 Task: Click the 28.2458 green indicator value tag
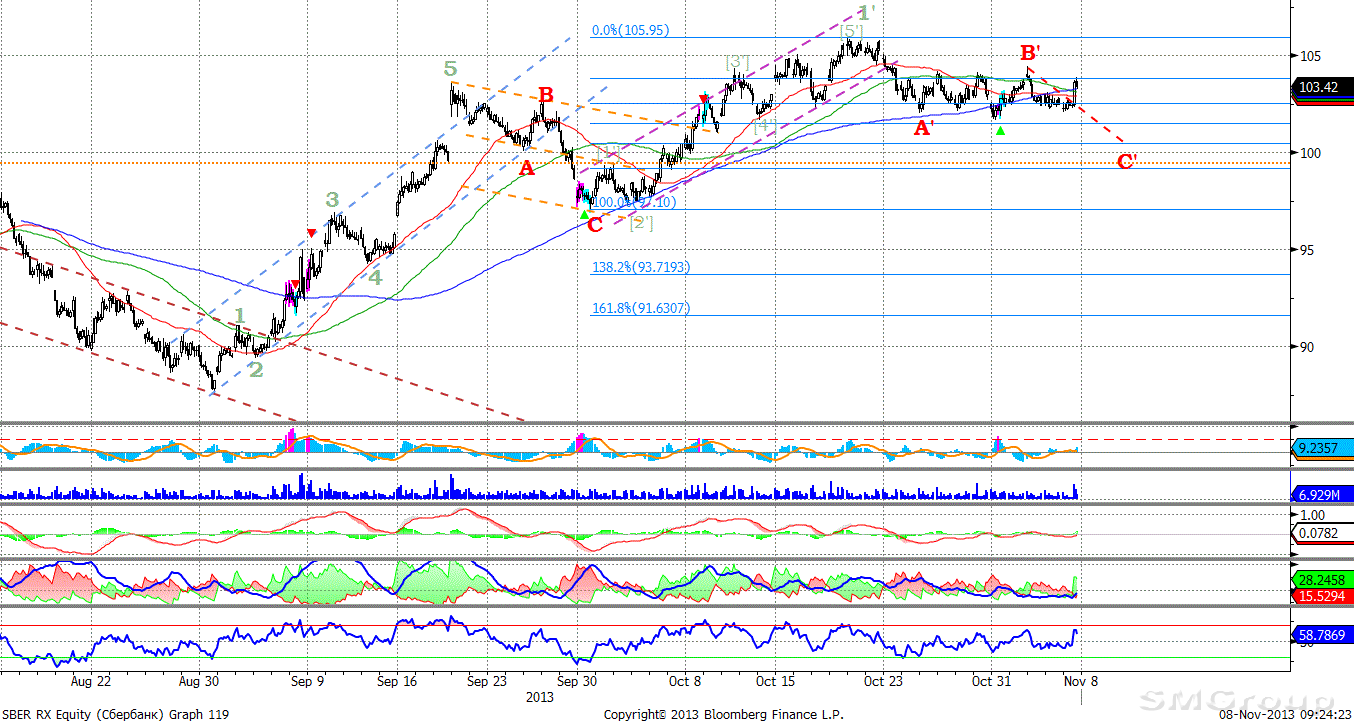[x=1320, y=579]
